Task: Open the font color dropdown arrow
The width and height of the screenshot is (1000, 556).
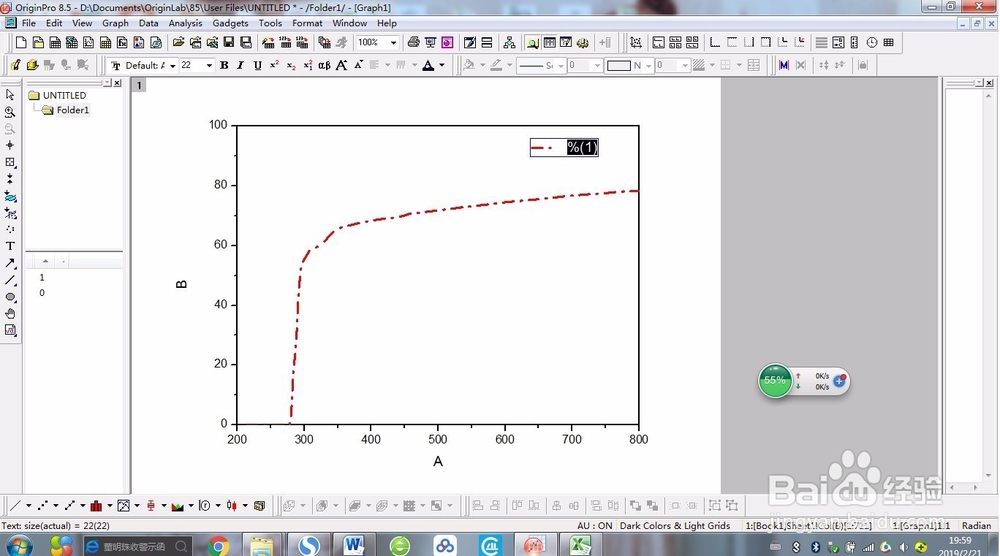Action: pos(441,65)
